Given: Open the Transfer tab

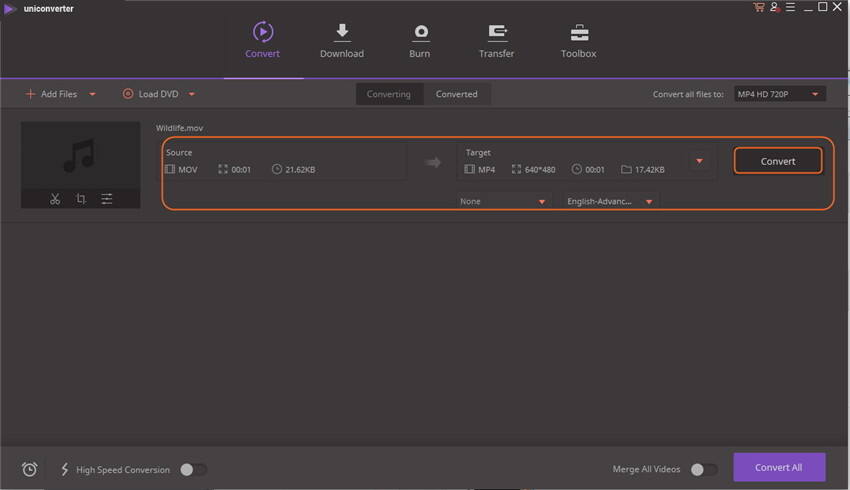Looking at the screenshot, I should click(x=496, y=40).
